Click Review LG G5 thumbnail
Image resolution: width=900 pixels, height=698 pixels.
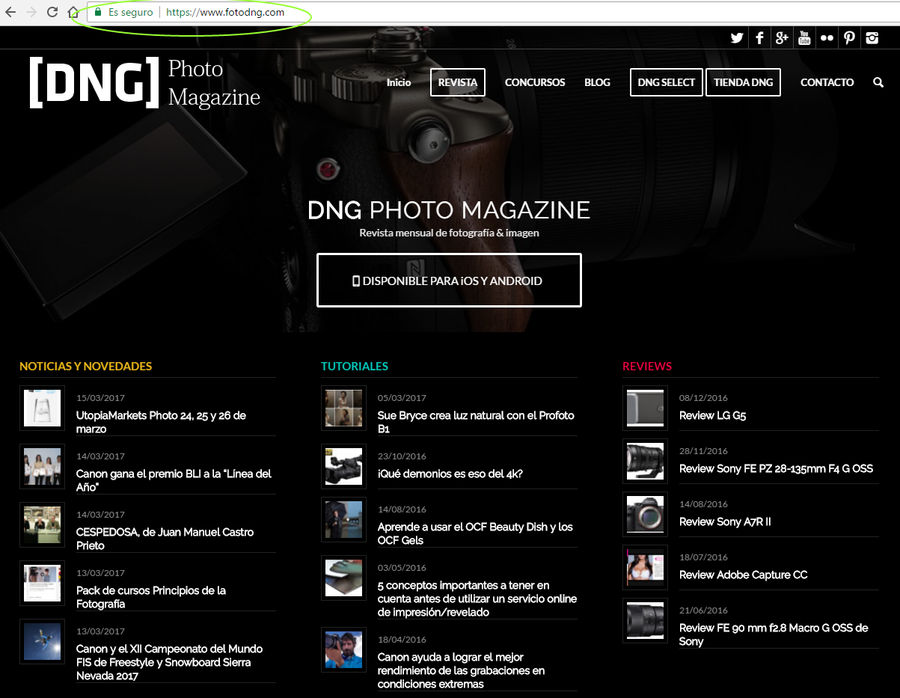point(645,408)
